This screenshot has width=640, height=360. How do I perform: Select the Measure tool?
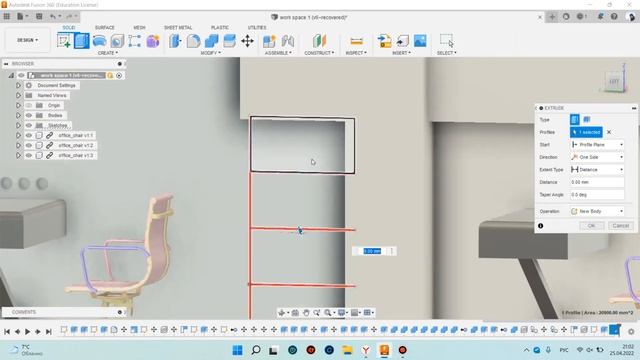[x=356, y=41]
